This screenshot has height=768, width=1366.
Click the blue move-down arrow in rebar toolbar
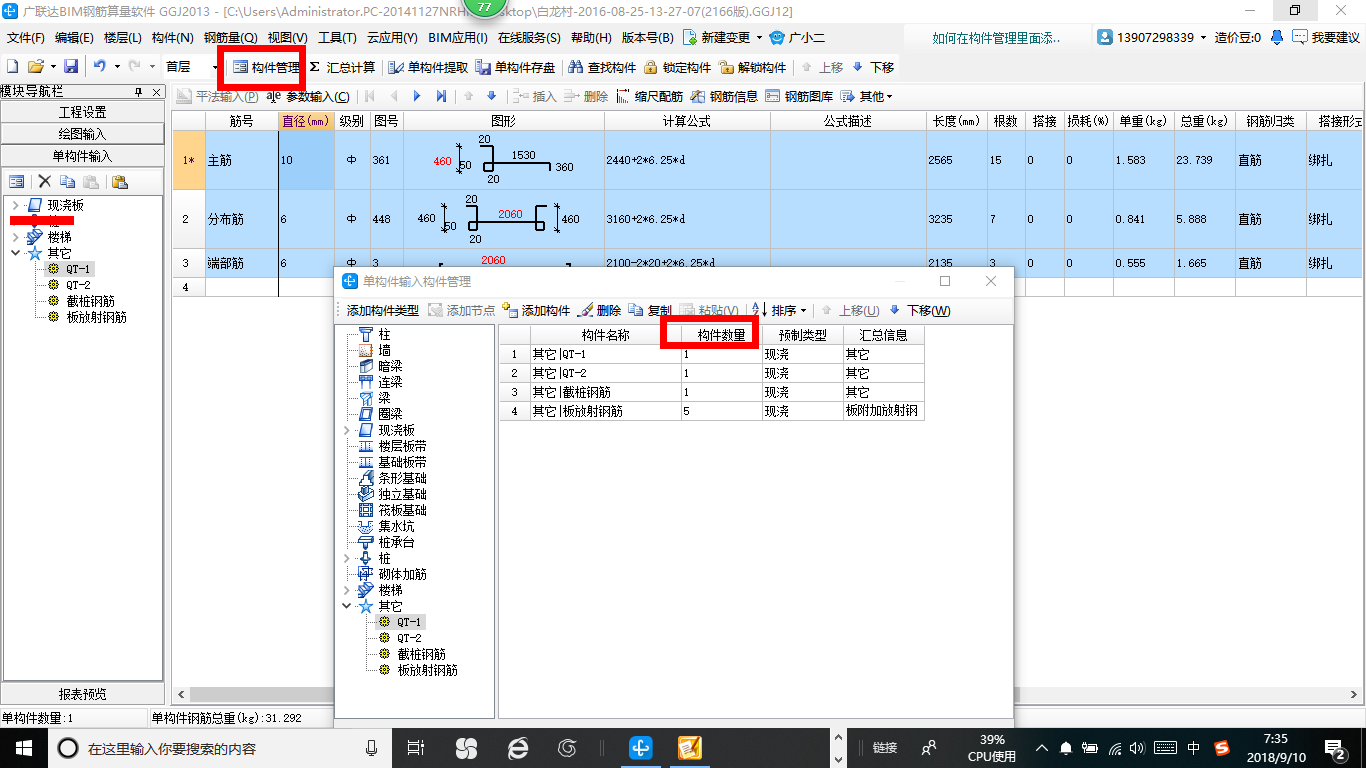coord(491,97)
